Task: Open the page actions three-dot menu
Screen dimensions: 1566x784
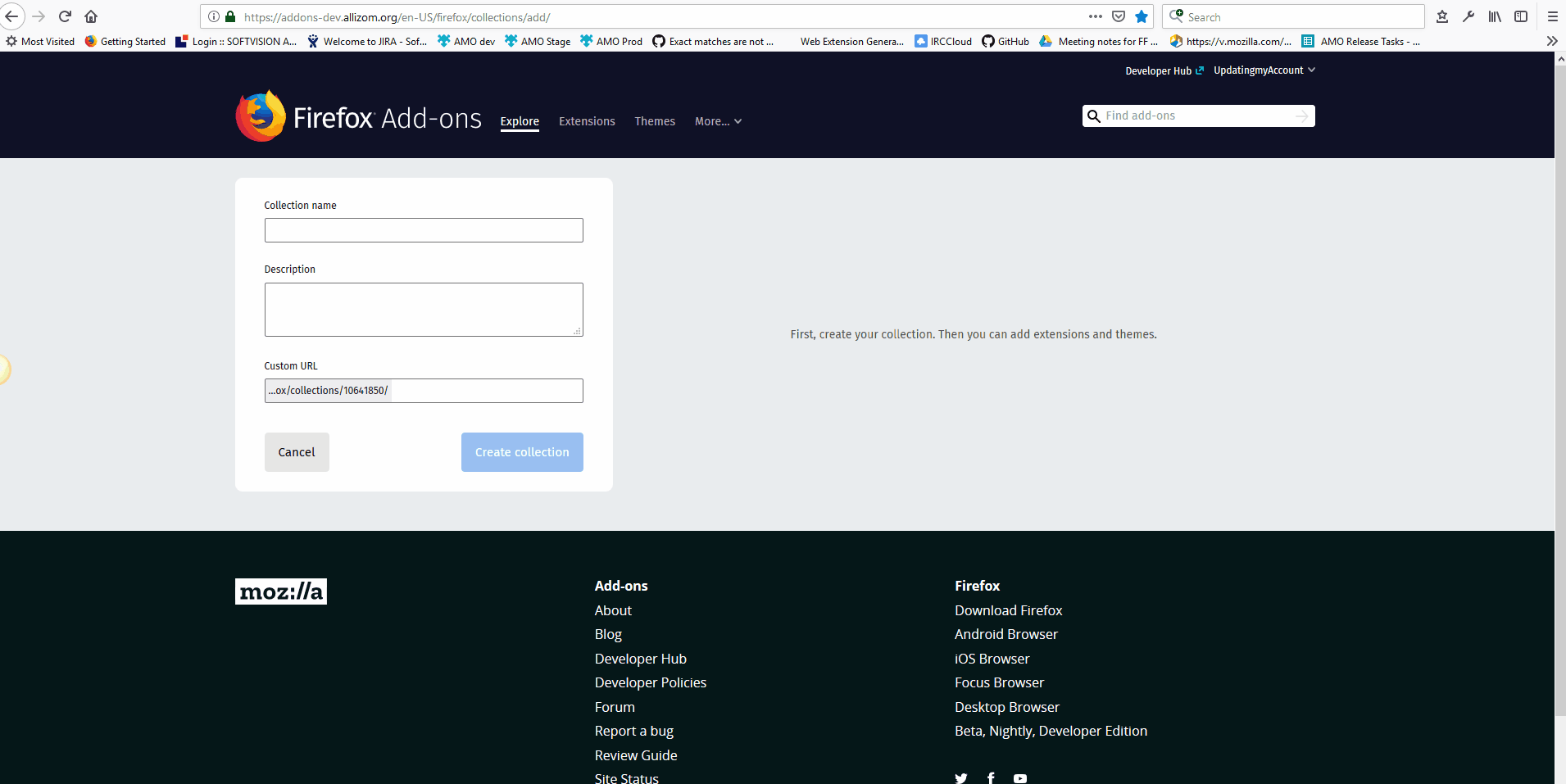Action: tap(1096, 16)
